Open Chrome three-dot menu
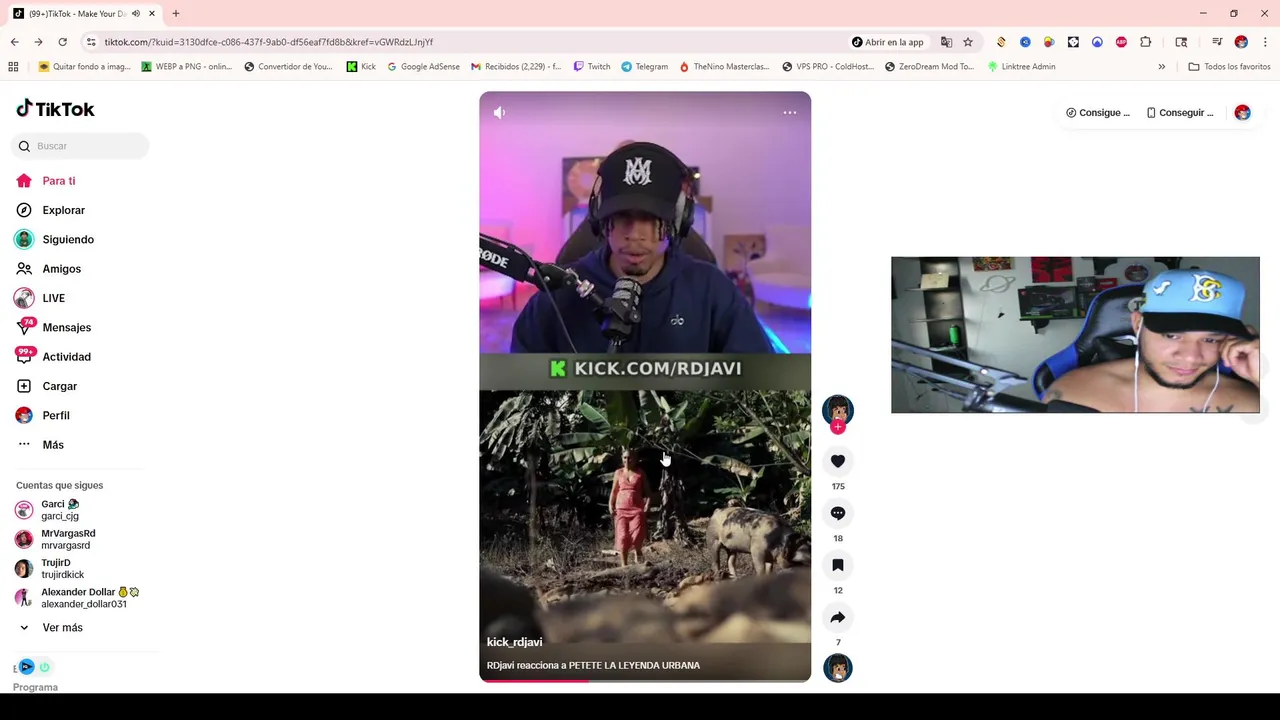 (x=1265, y=42)
